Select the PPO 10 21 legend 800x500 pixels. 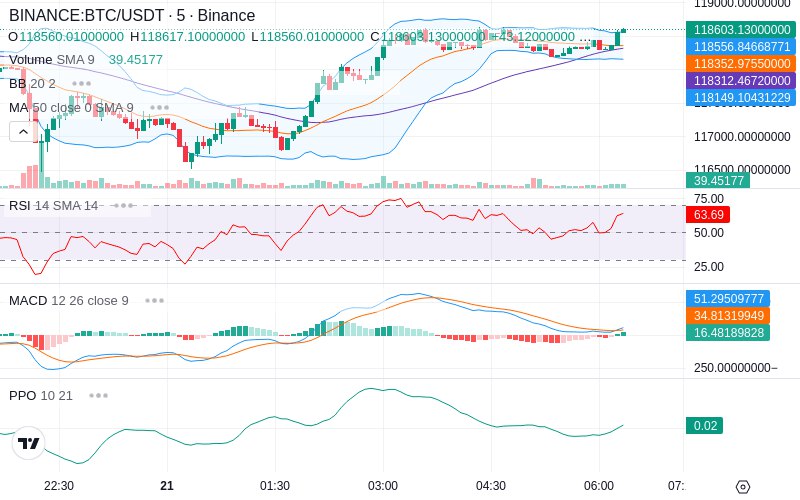(x=41, y=395)
